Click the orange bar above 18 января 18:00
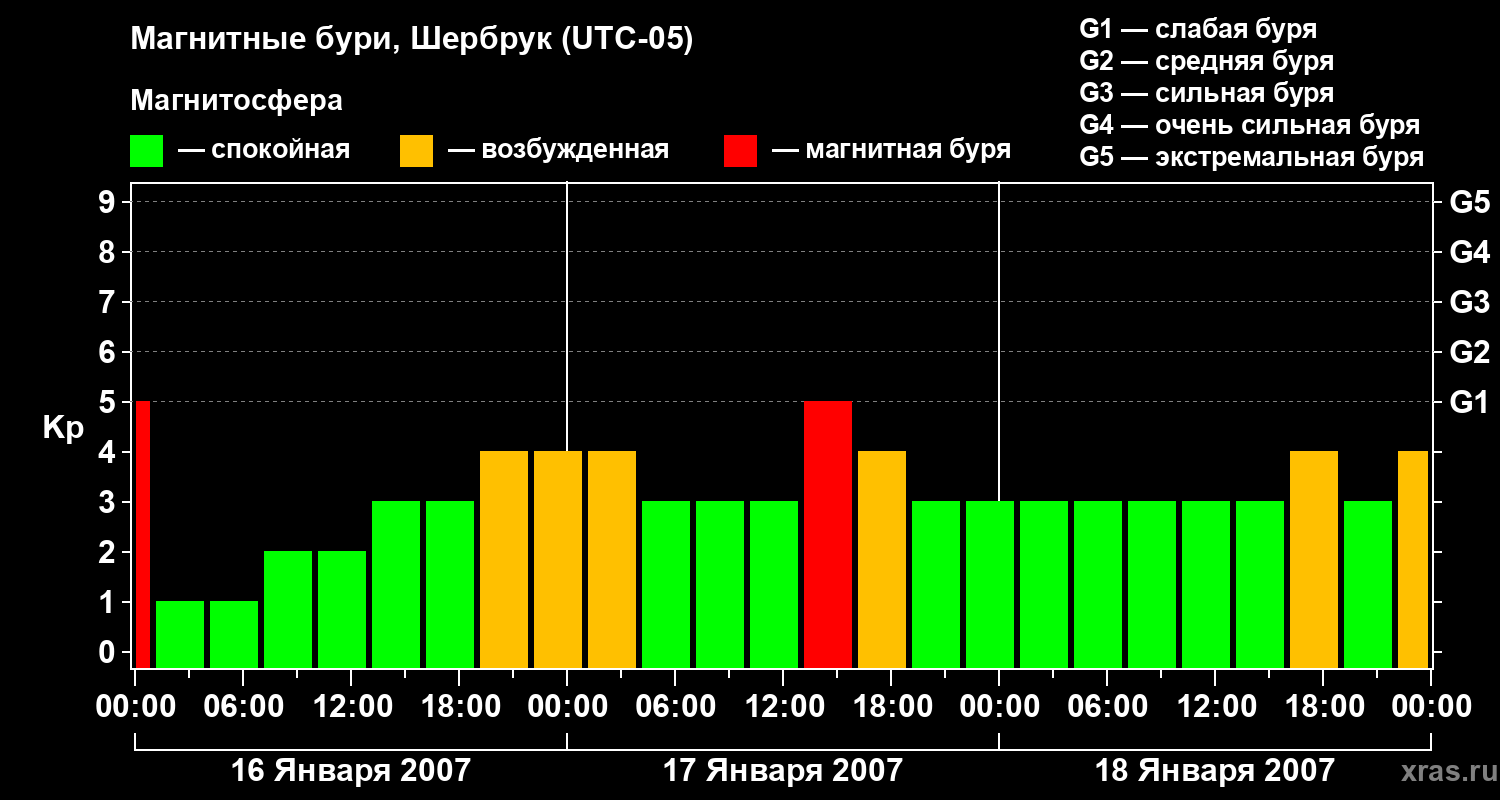This screenshot has height=800, width=1500. click(x=1314, y=559)
